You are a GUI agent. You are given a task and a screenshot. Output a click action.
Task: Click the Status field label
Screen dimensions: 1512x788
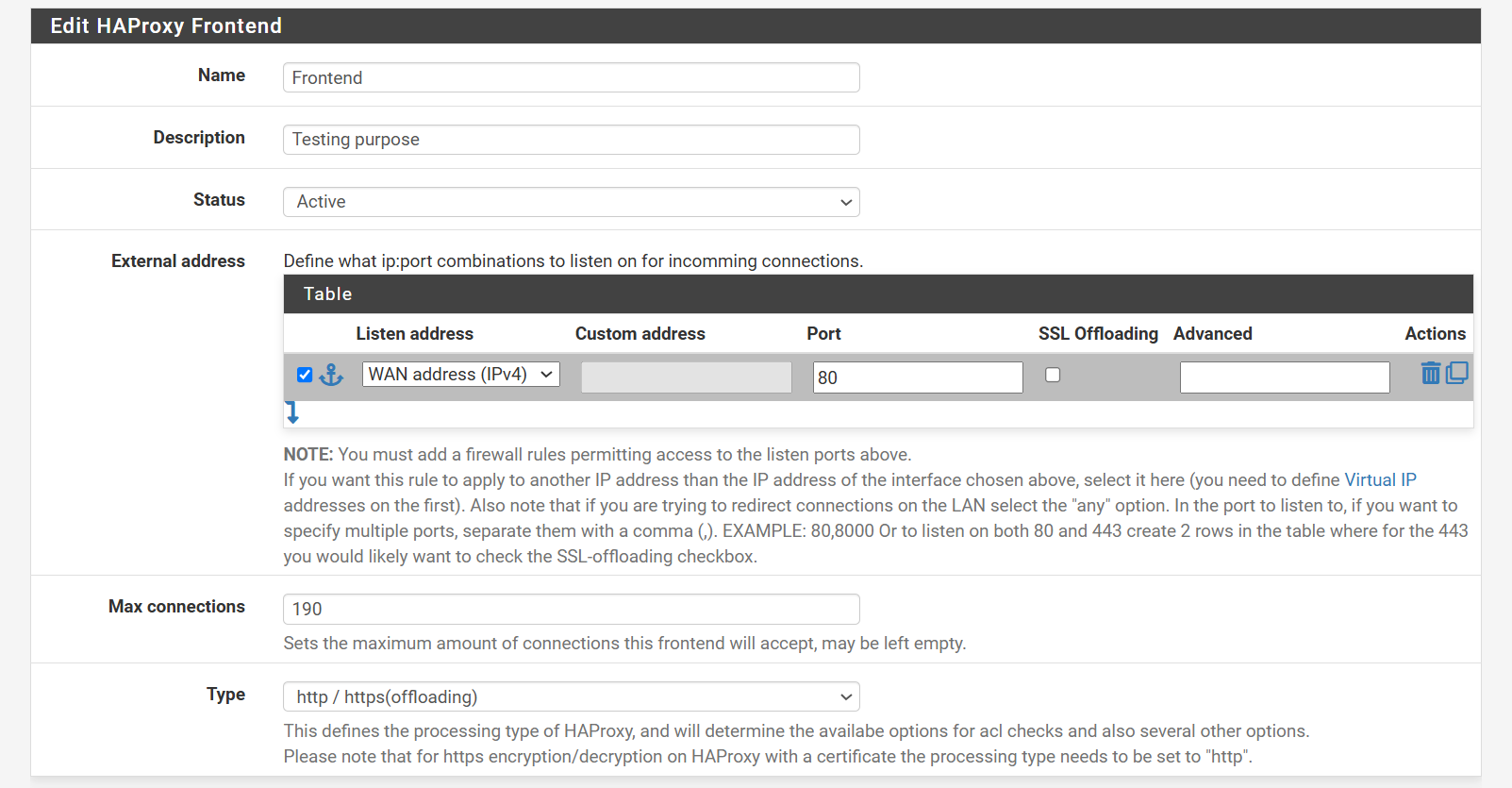pyautogui.click(x=219, y=200)
